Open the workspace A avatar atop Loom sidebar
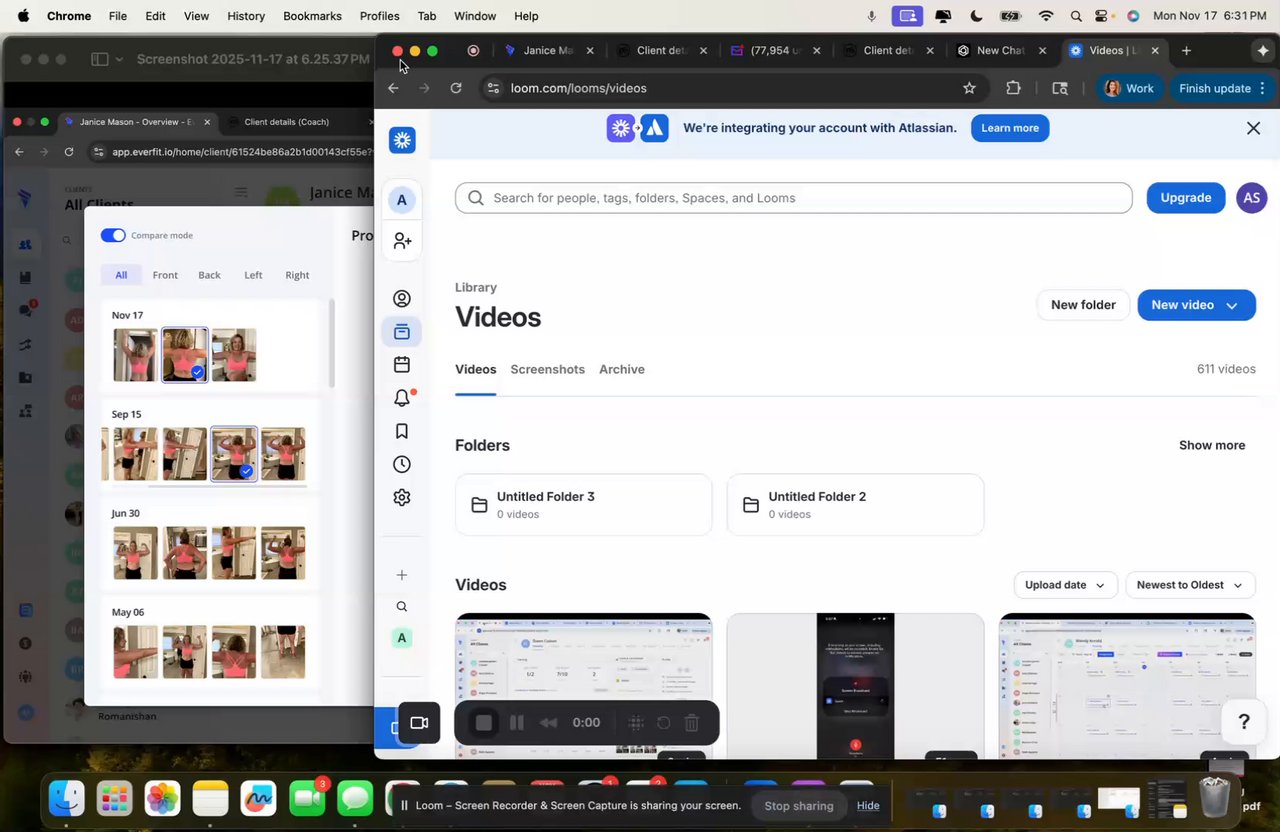1280x832 pixels. 402,200
